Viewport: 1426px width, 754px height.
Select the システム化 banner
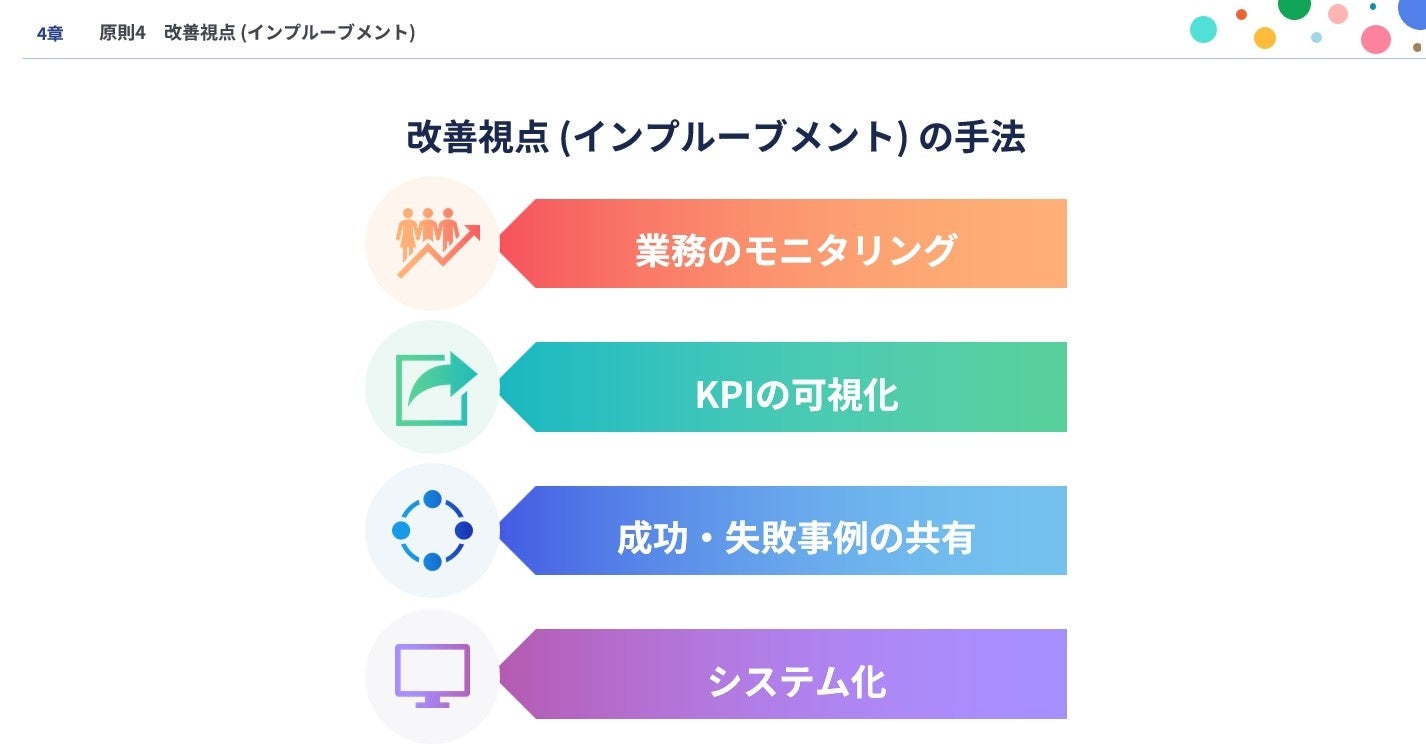pyautogui.click(x=795, y=682)
